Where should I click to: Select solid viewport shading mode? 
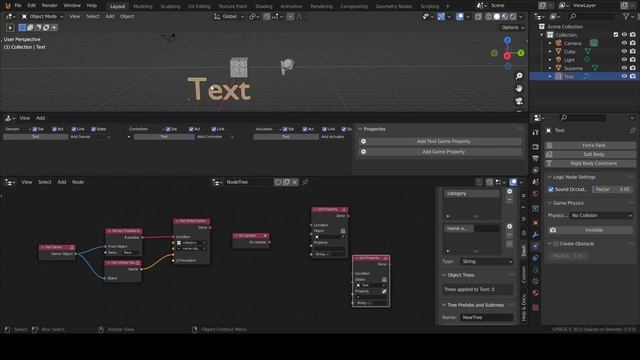[497, 17]
